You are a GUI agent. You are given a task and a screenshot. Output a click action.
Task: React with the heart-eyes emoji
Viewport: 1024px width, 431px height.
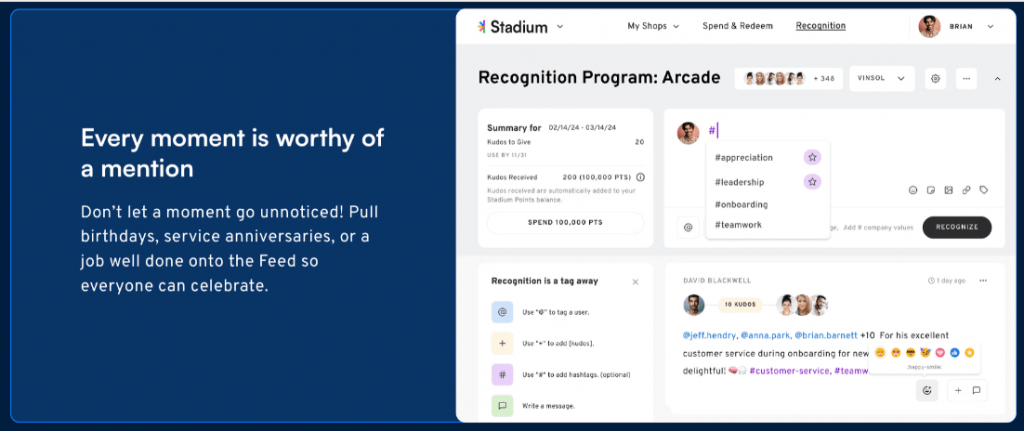[x=895, y=353]
